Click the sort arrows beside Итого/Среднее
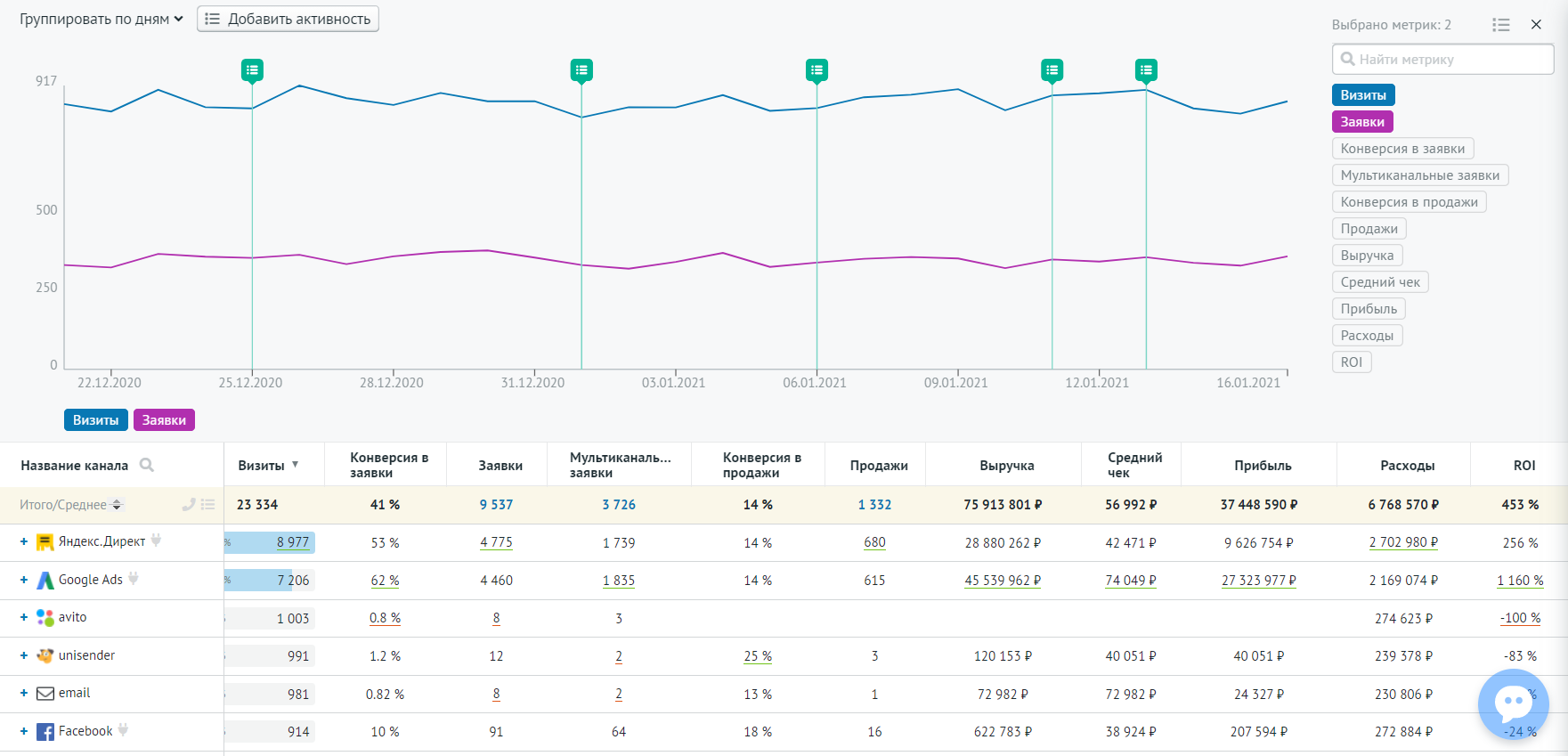Viewport: 1568px width, 756px height. [116, 505]
